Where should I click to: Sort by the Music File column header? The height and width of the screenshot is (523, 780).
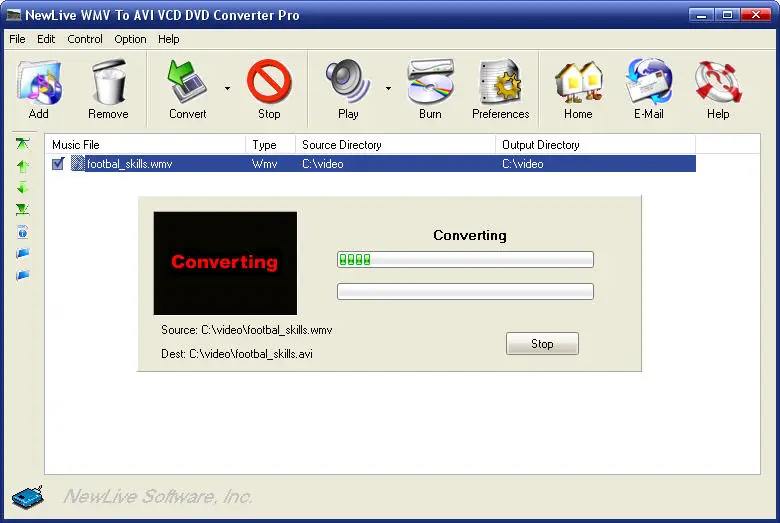145,145
